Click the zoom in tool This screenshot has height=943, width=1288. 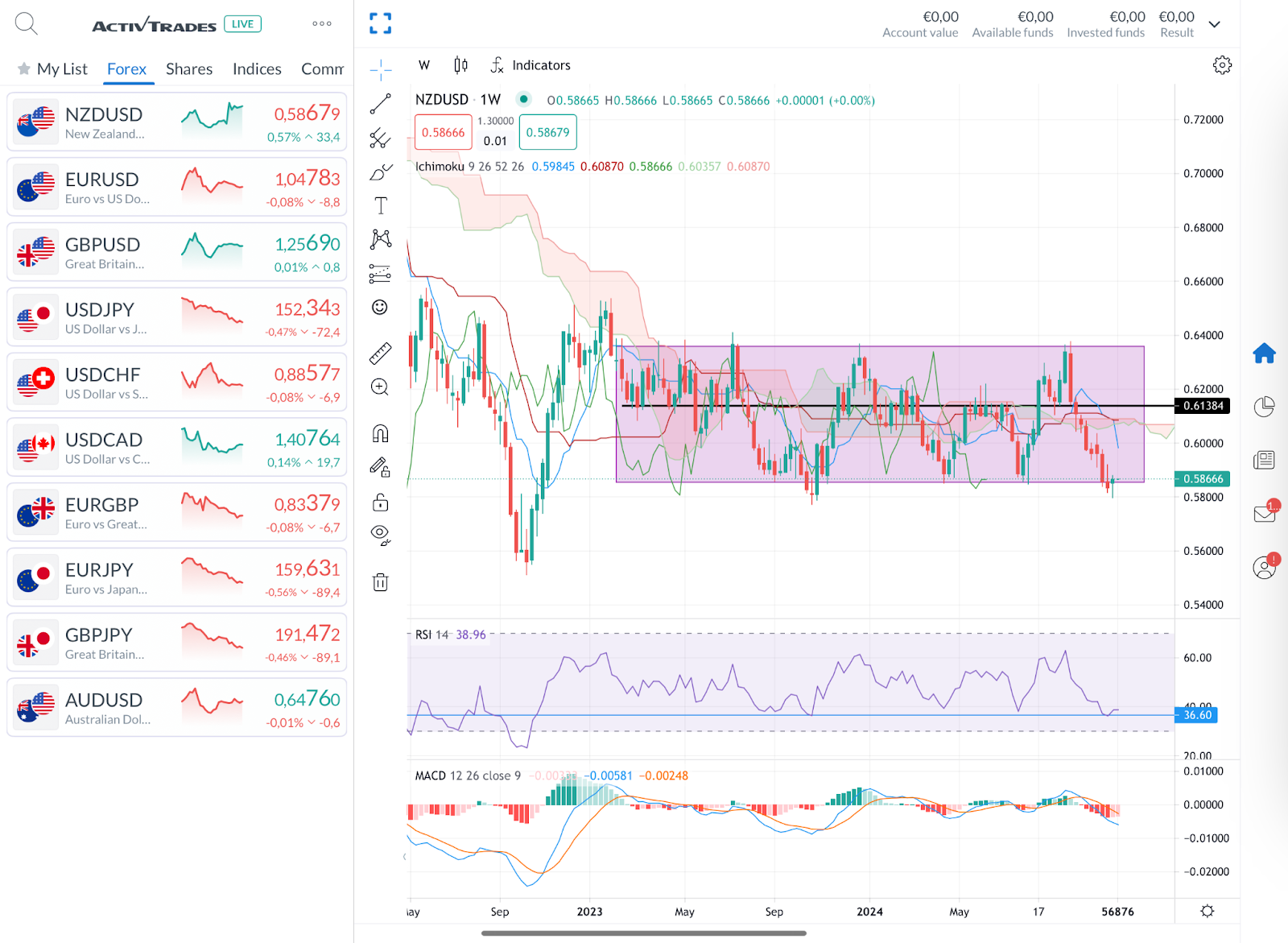click(x=380, y=387)
